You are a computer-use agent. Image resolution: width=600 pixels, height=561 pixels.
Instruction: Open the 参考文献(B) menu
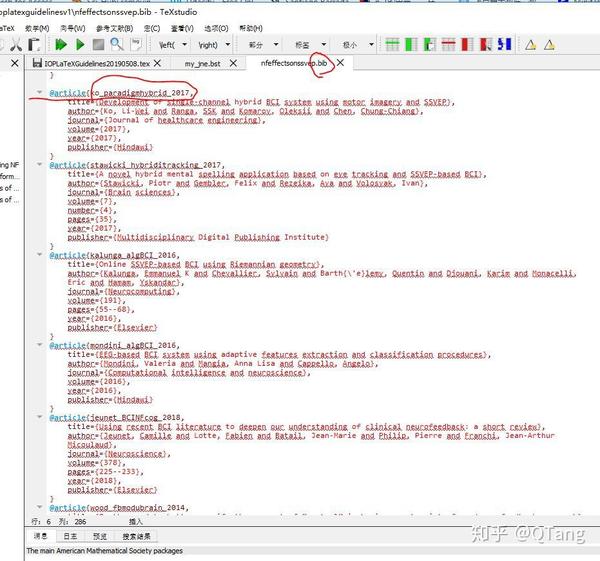(x=114, y=28)
